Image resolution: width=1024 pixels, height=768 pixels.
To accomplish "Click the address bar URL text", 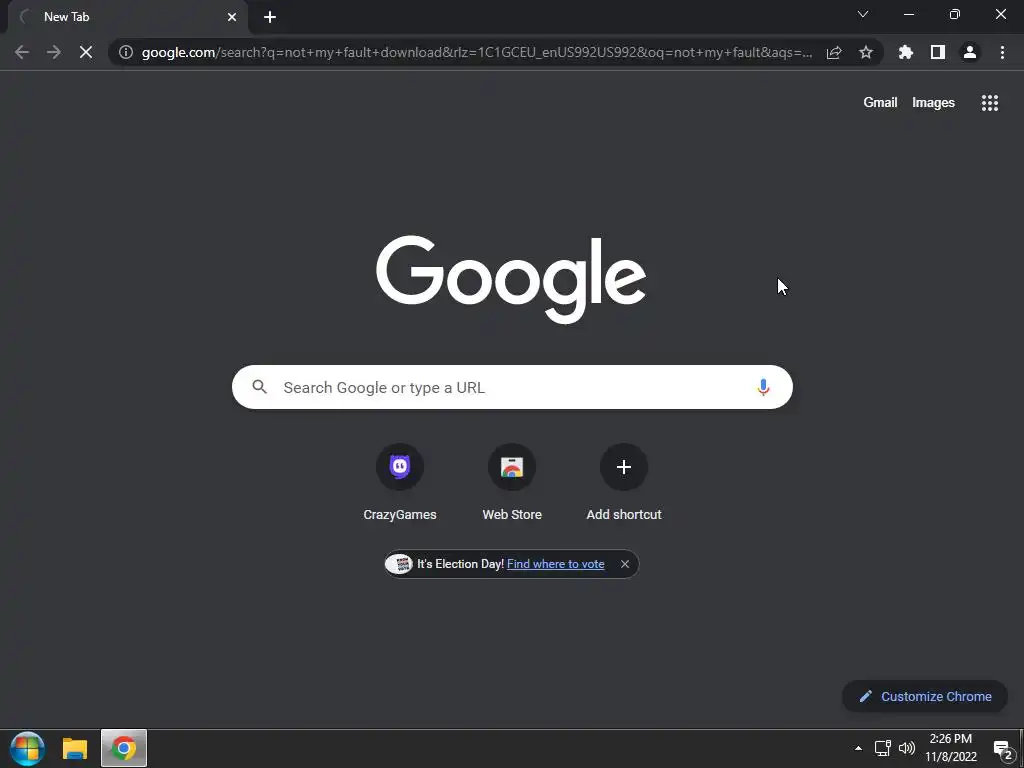I will point(477,52).
